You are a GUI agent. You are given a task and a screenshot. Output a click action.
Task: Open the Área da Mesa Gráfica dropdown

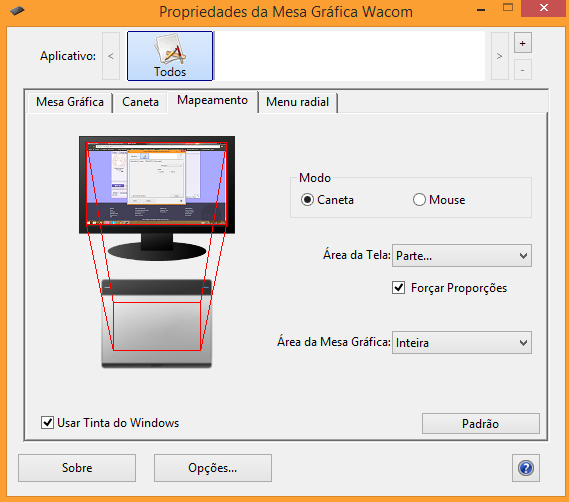pos(462,342)
